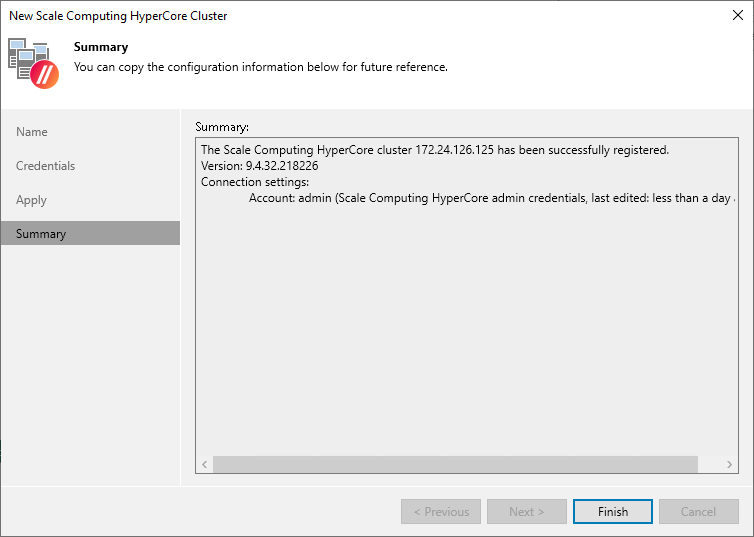754x537 pixels.
Task: Select the Apply wizard step
Action: 31,200
